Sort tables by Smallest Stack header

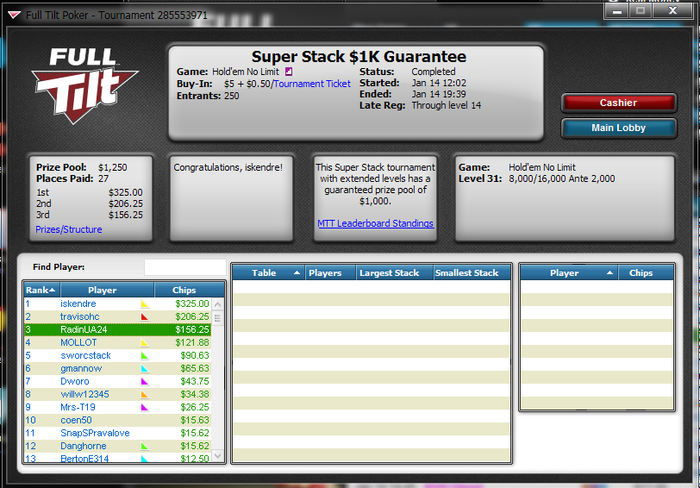tap(472, 273)
